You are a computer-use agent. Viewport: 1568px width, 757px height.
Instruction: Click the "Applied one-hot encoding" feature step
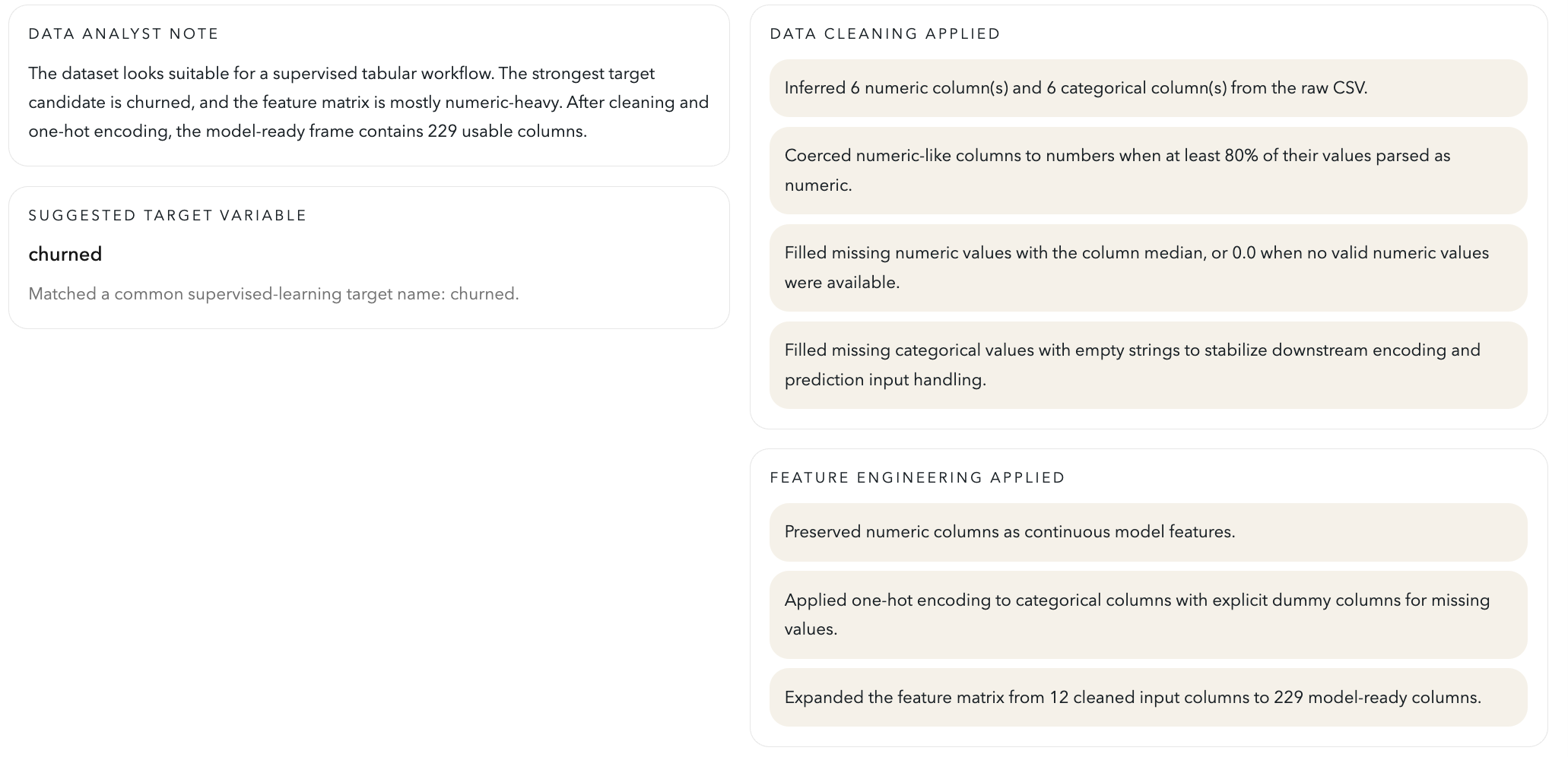pyautogui.click(x=1136, y=614)
